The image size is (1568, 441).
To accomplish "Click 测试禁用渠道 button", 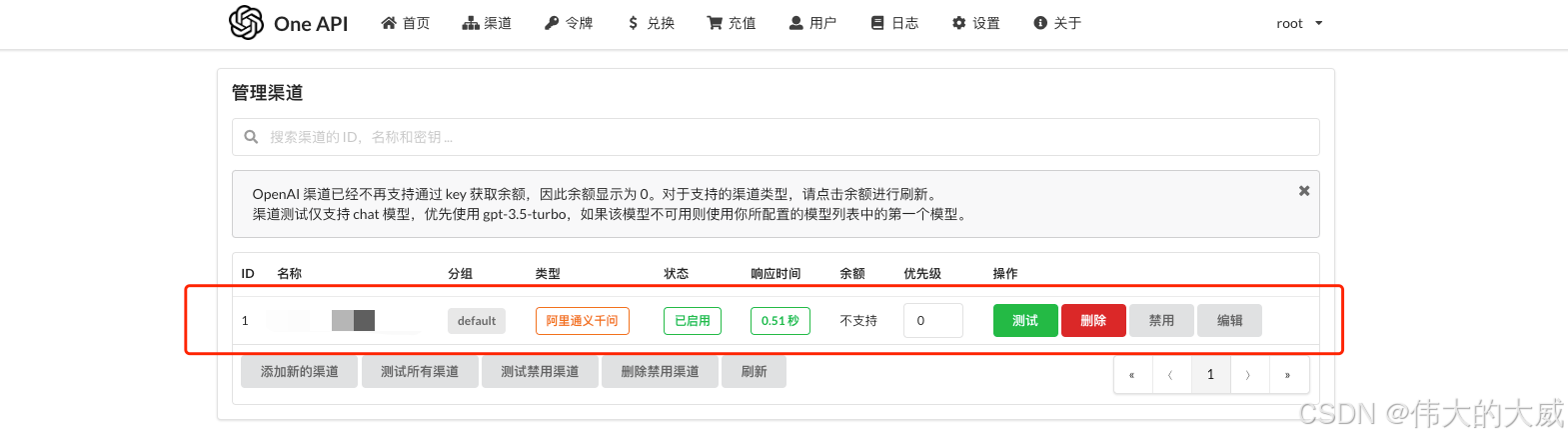I will (x=540, y=372).
